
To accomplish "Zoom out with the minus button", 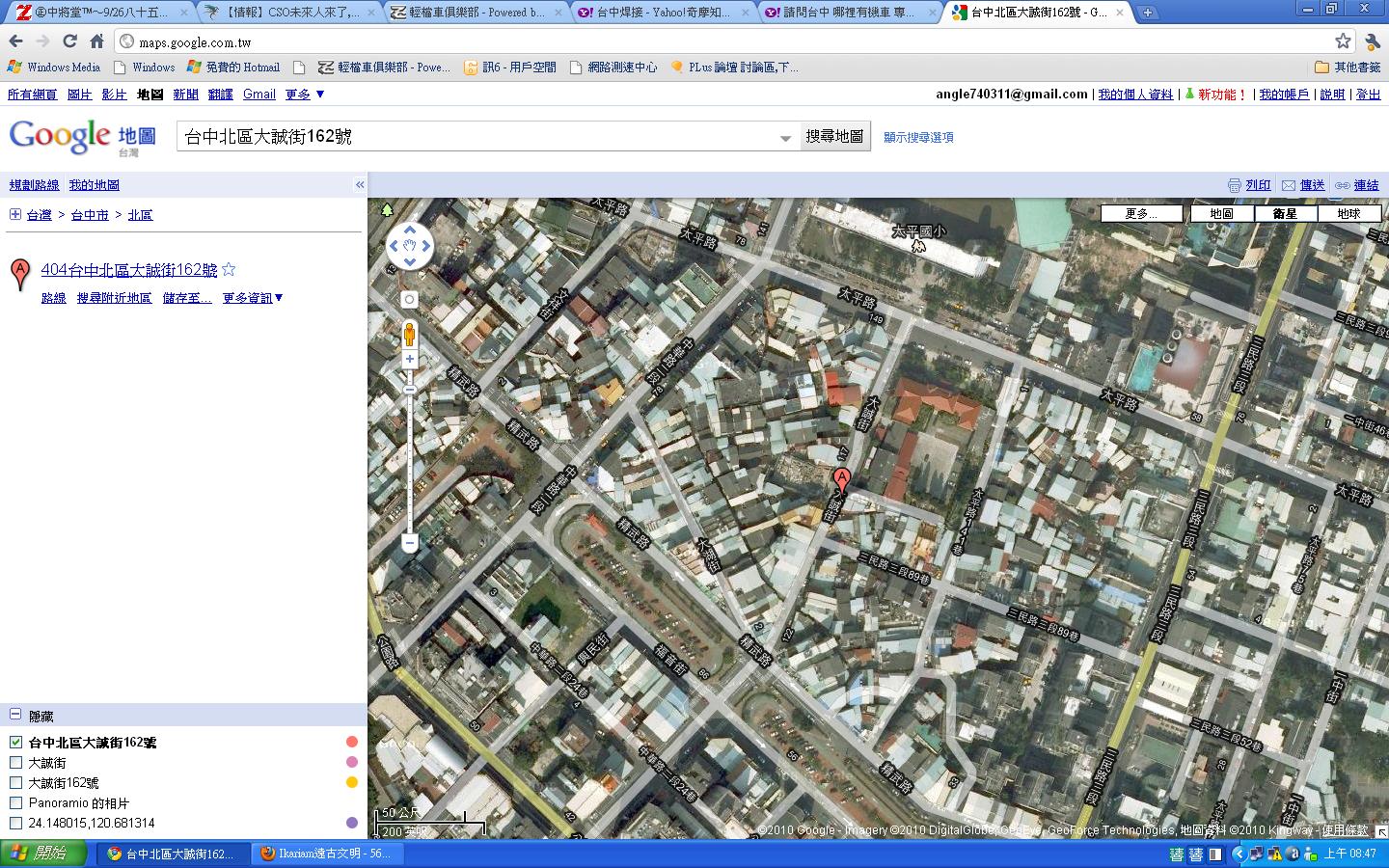I will pos(409,543).
